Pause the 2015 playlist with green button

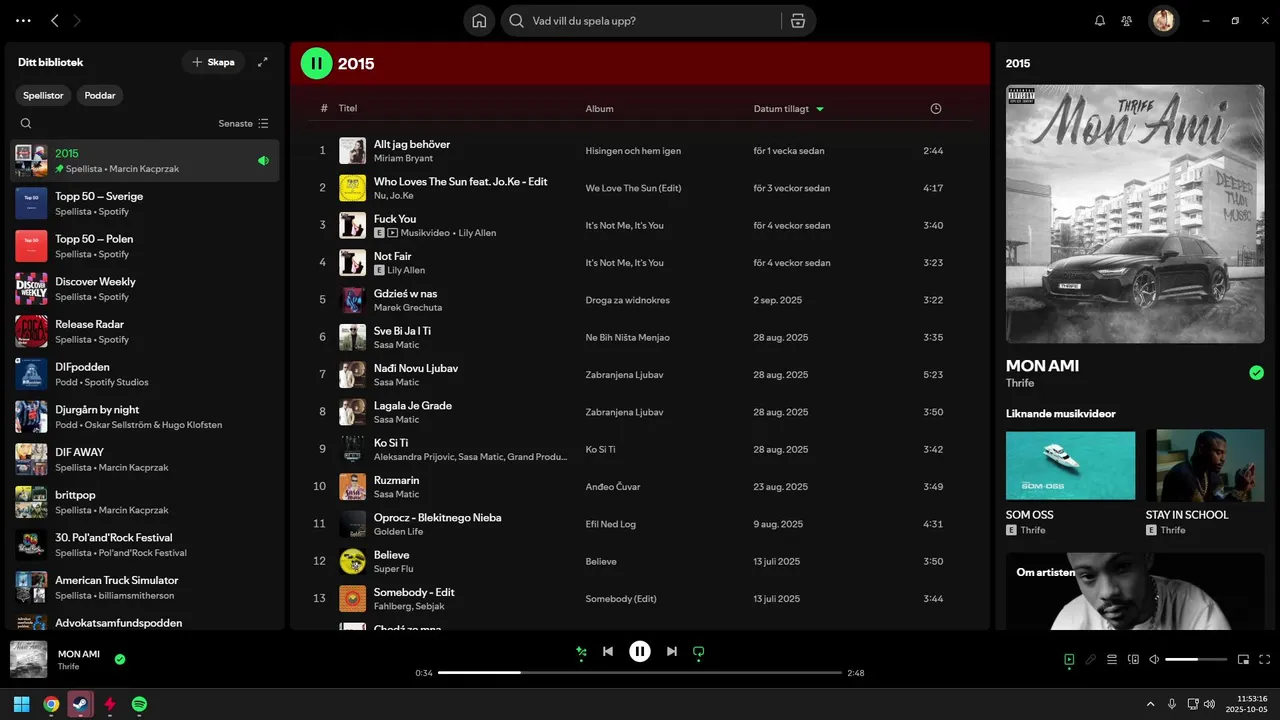click(316, 63)
